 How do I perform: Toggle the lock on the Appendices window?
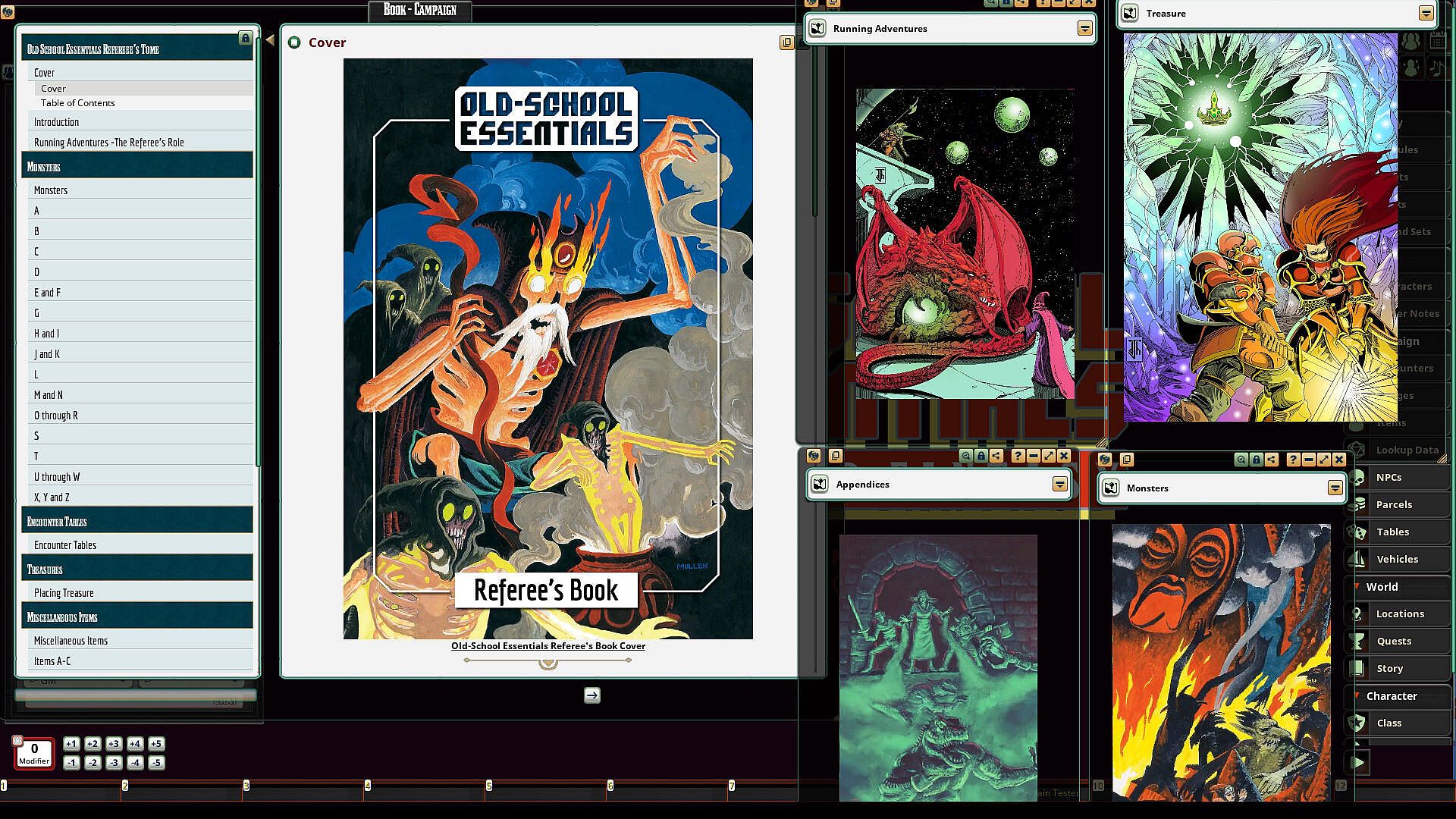(x=981, y=456)
